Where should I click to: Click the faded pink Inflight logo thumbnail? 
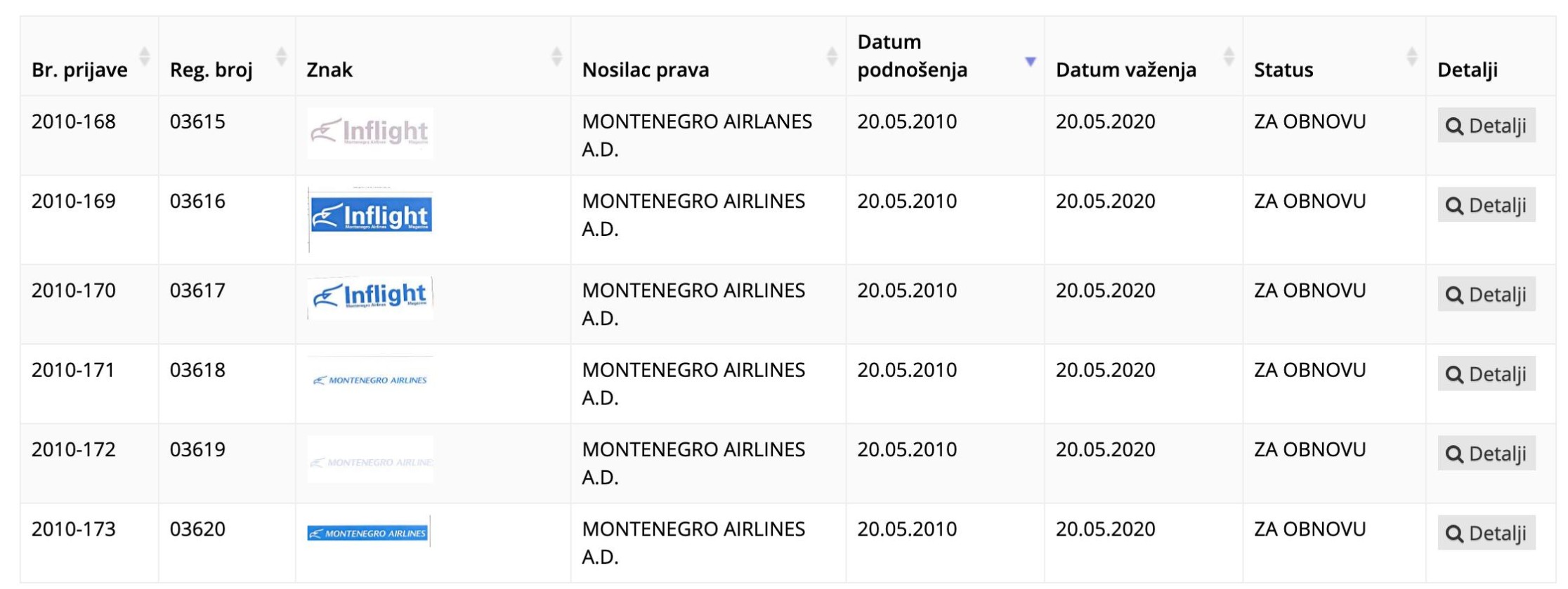point(370,133)
